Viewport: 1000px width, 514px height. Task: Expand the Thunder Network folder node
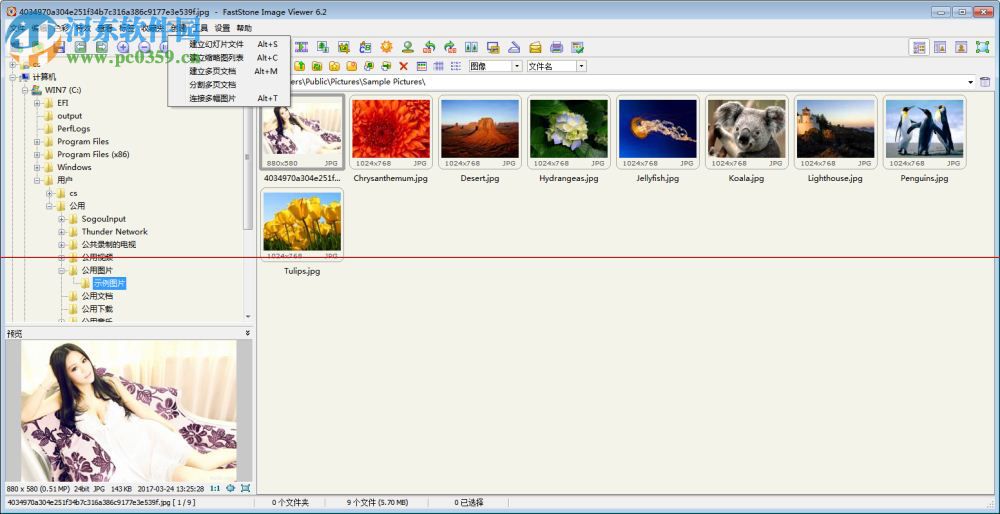62,231
